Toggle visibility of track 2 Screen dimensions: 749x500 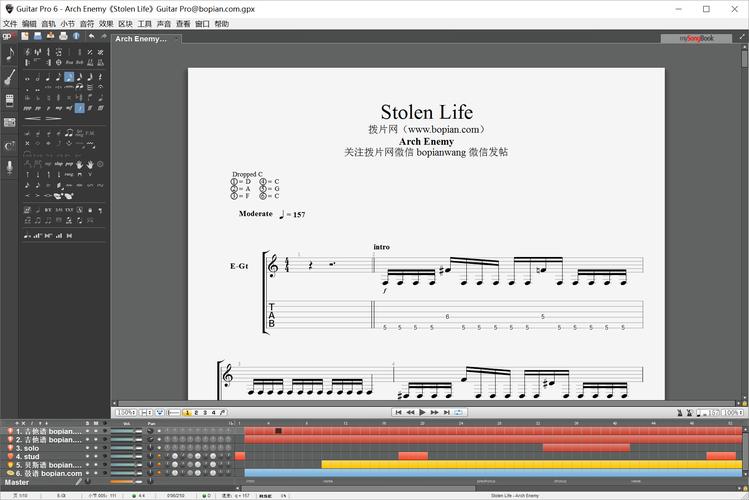pos(105,439)
